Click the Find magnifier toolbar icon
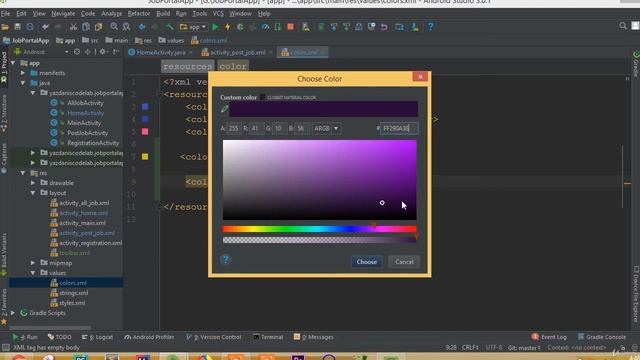 [x=114, y=27]
